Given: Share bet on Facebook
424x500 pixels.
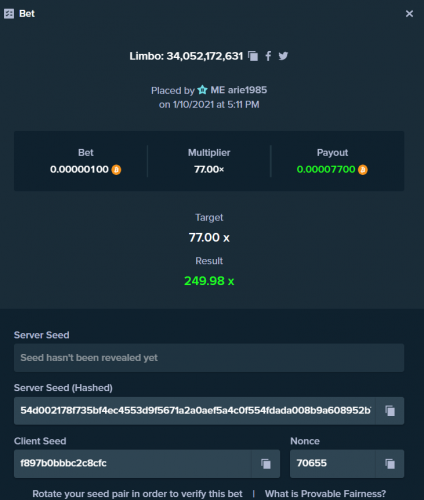Looking at the screenshot, I should click(x=268, y=56).
